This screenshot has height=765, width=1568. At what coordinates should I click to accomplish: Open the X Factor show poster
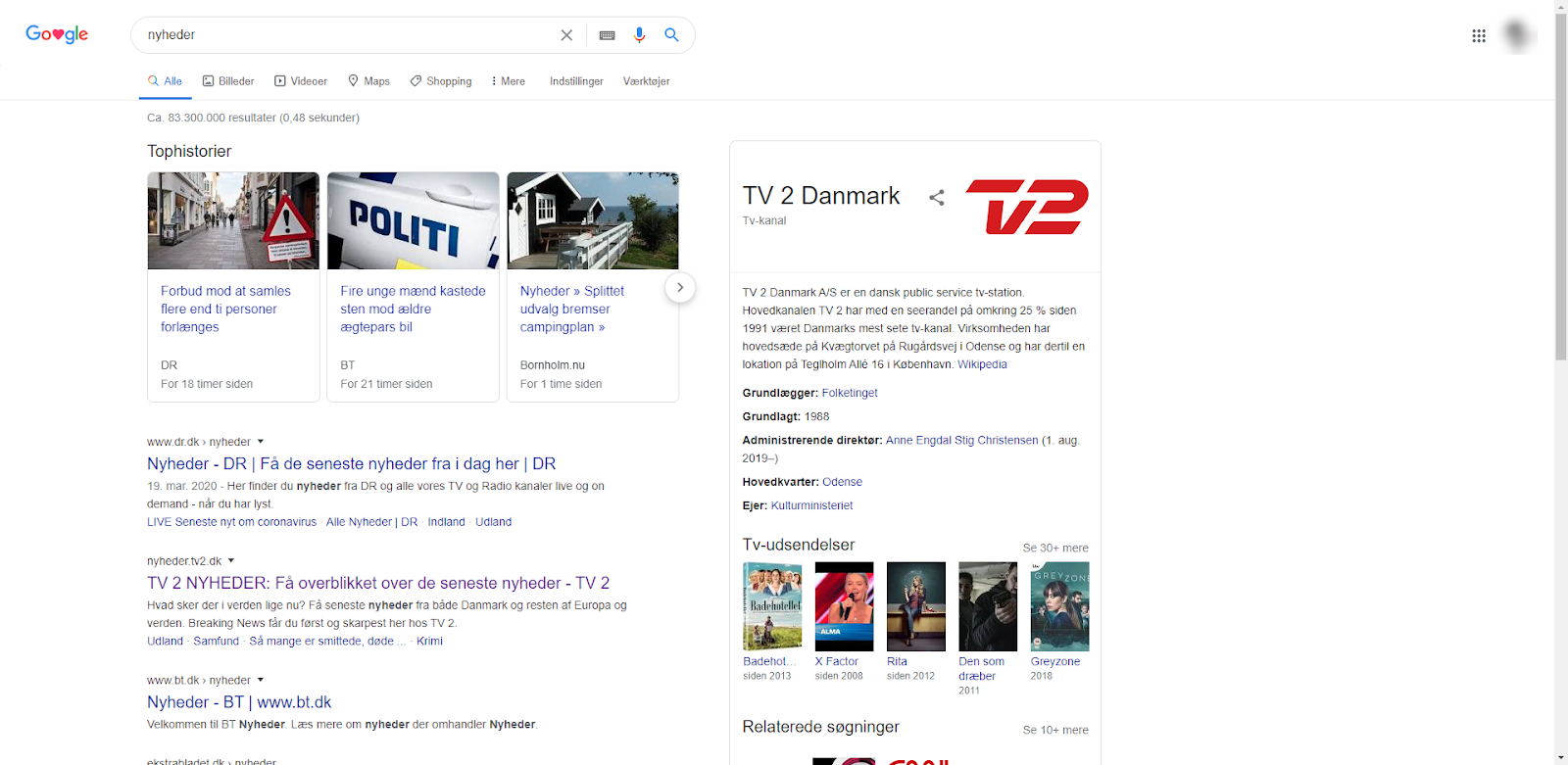(x=844, y=606)
